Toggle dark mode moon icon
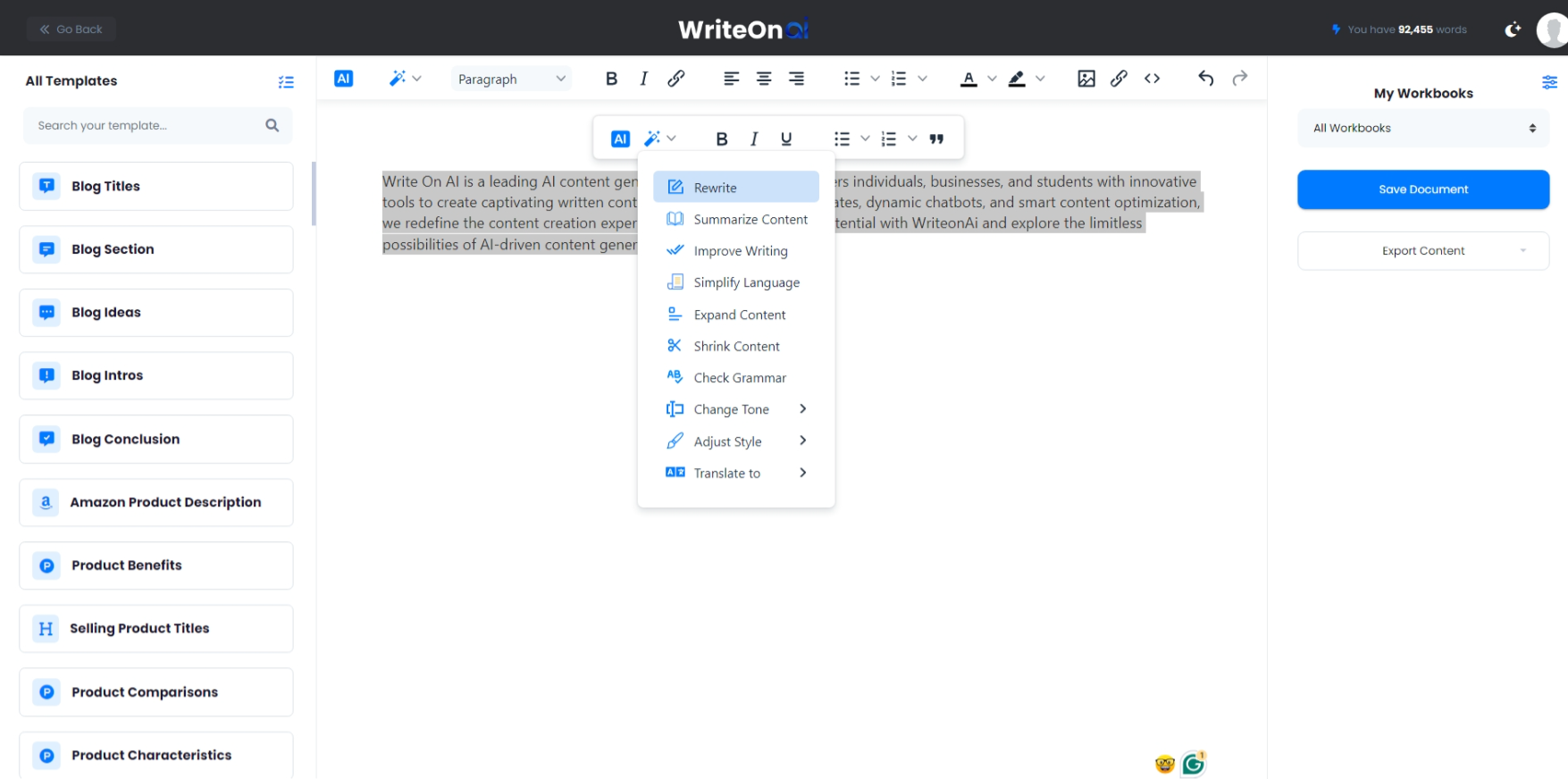Viewport: 1568px width, 779px height. coord(1513,29)
